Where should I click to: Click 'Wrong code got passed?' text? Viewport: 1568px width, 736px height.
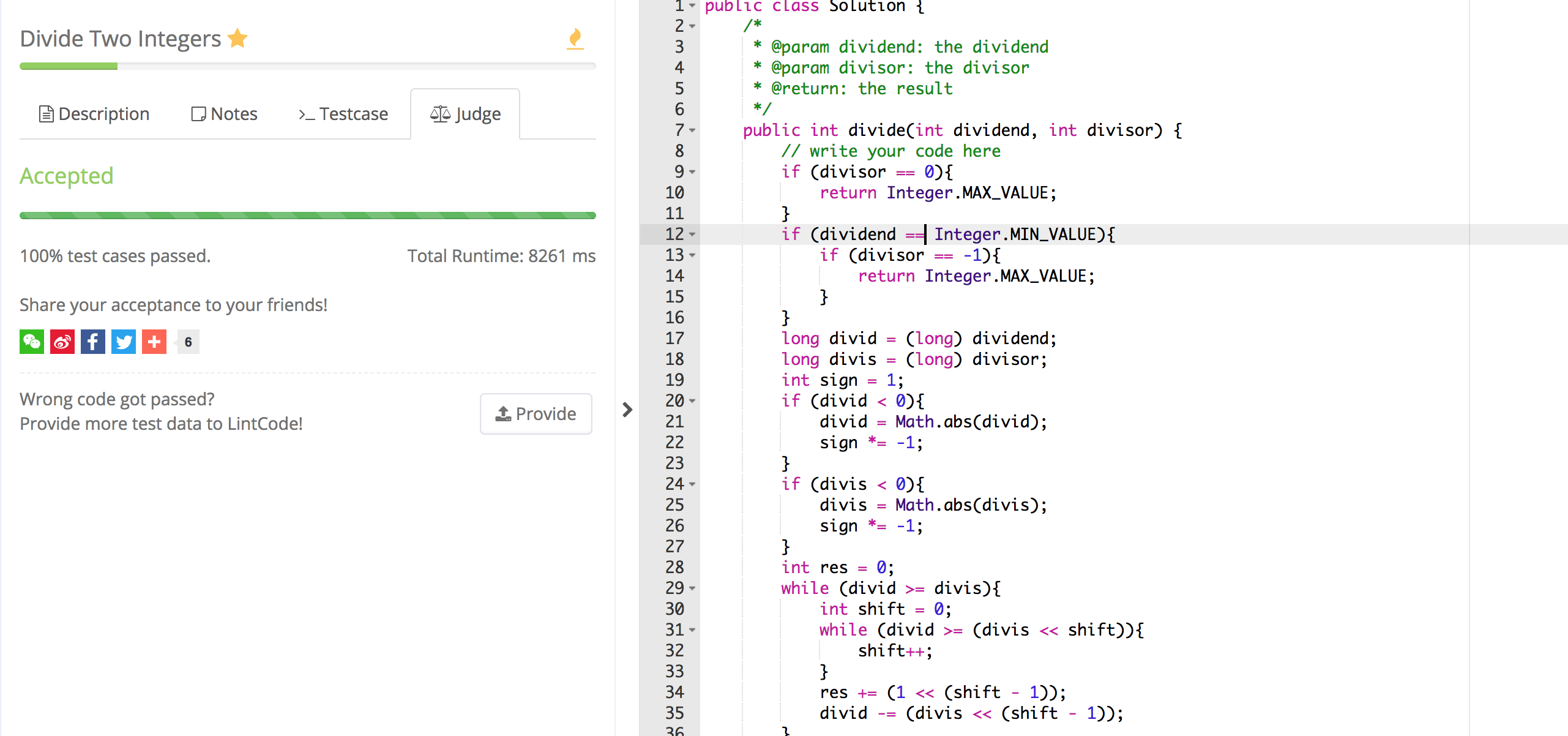click(x=117, y=399)
